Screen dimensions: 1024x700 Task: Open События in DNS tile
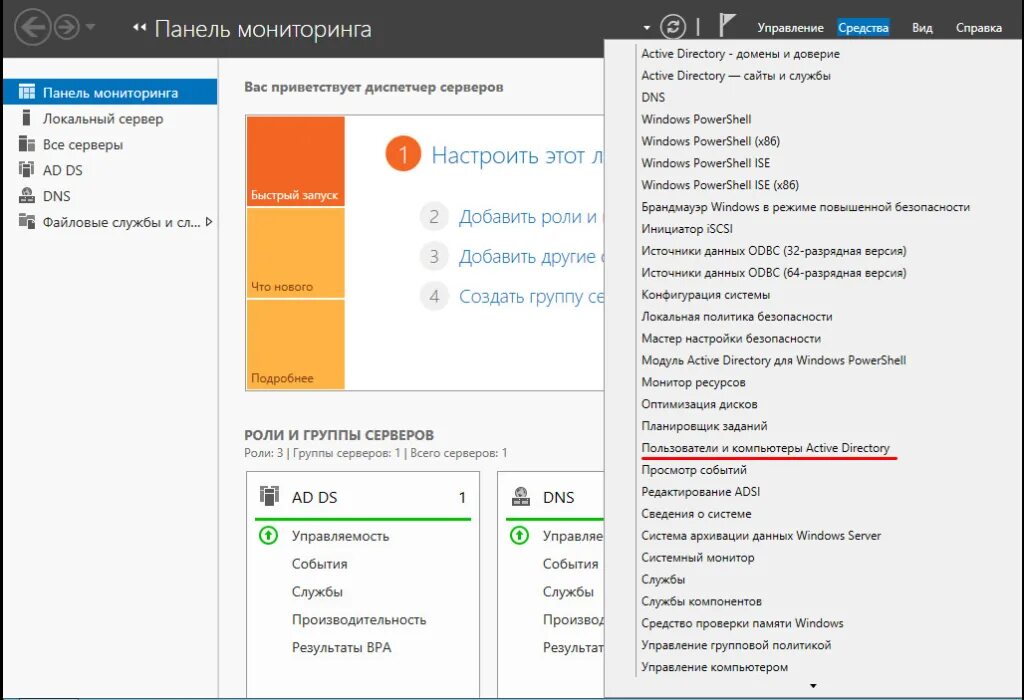[x=570, y=564]
